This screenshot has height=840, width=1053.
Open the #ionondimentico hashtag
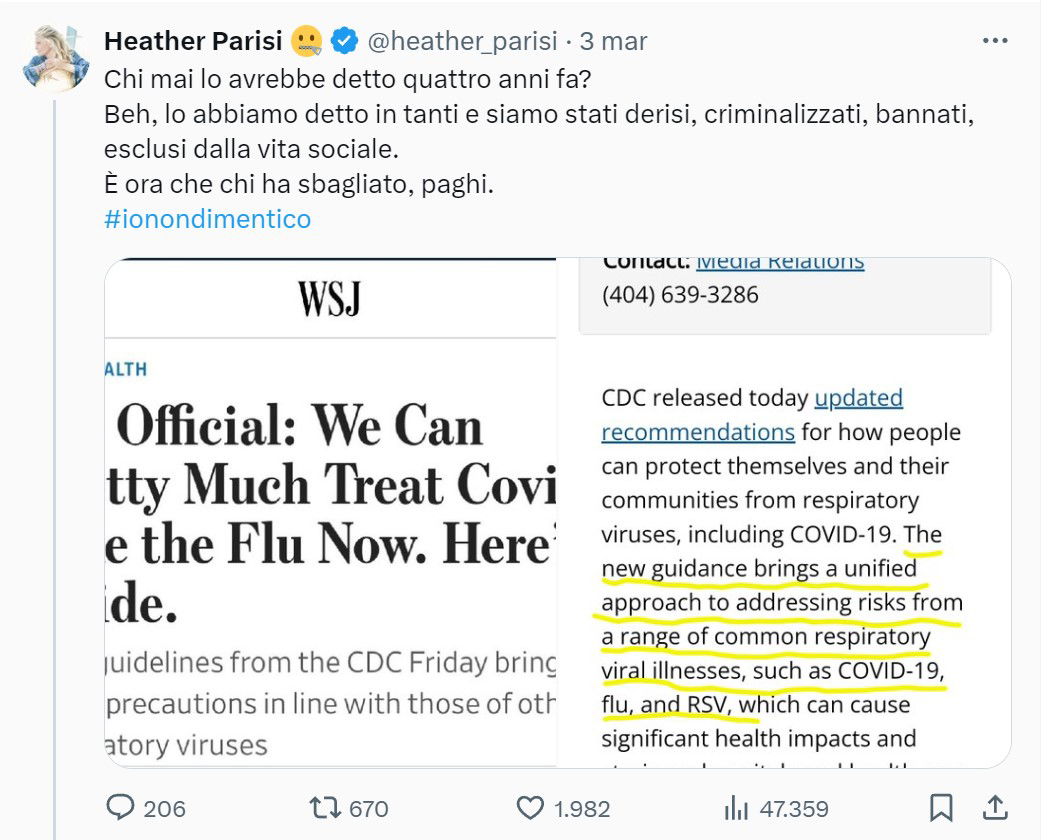[x=207, y=219]
